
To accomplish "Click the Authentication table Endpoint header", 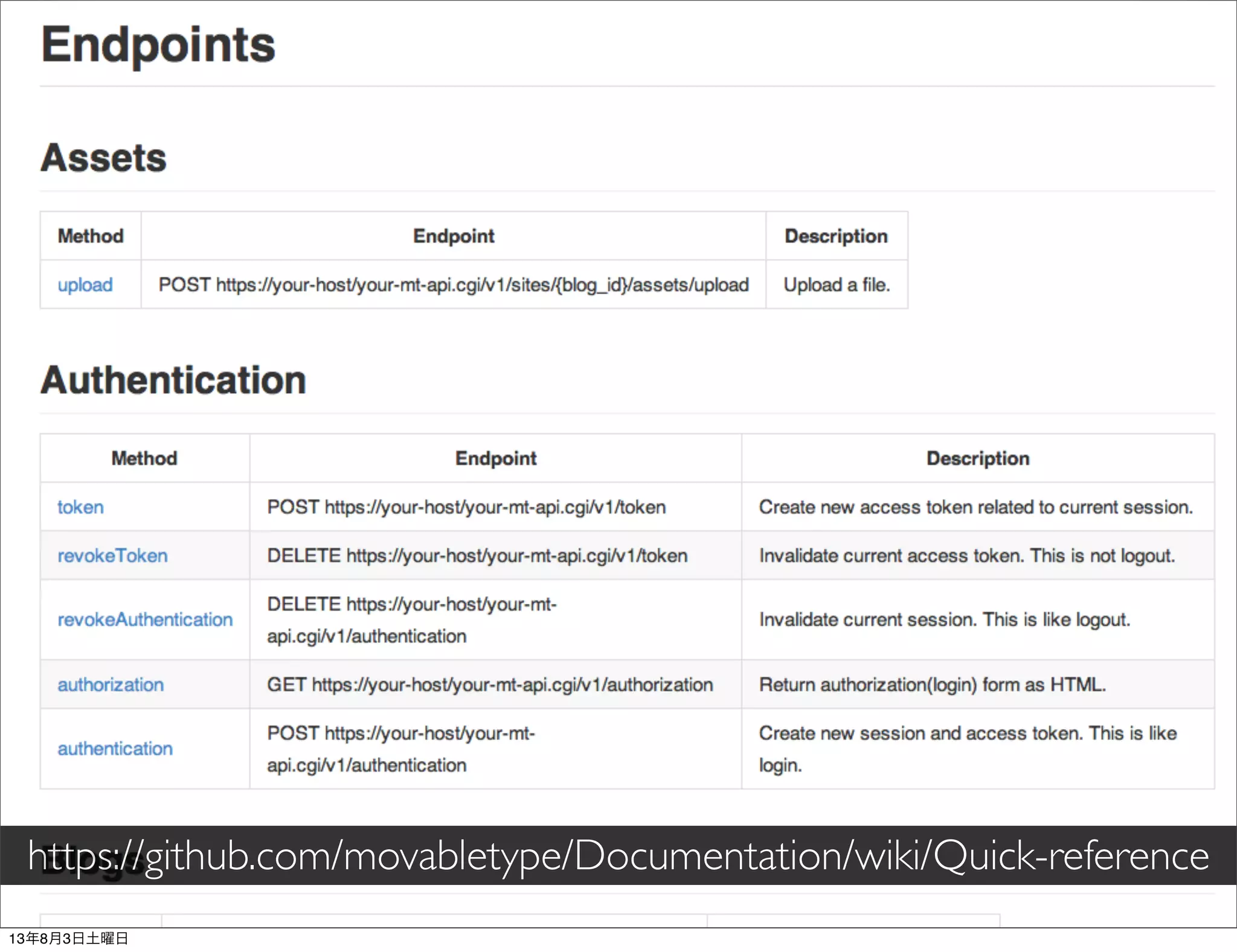I will pos(496,458).
